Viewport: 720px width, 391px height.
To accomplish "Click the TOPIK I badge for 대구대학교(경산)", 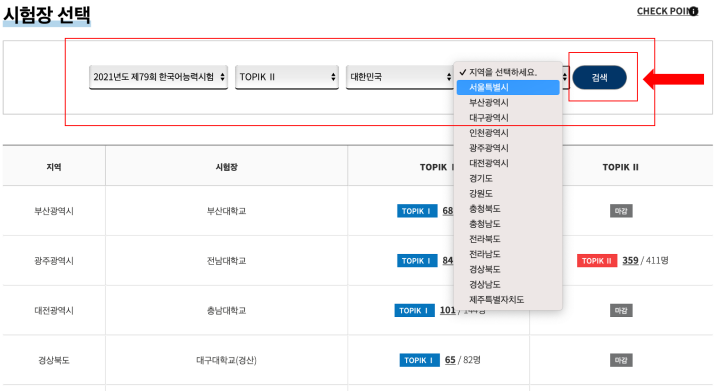I will (419, 360).
